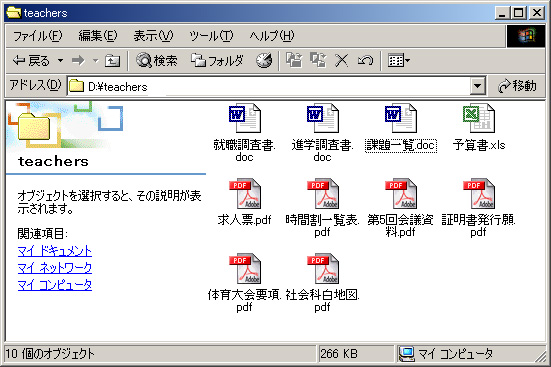551x367 pixels.
Task: Click the 10 個のオブジェクト status text
Action: (x=50, y=354)
